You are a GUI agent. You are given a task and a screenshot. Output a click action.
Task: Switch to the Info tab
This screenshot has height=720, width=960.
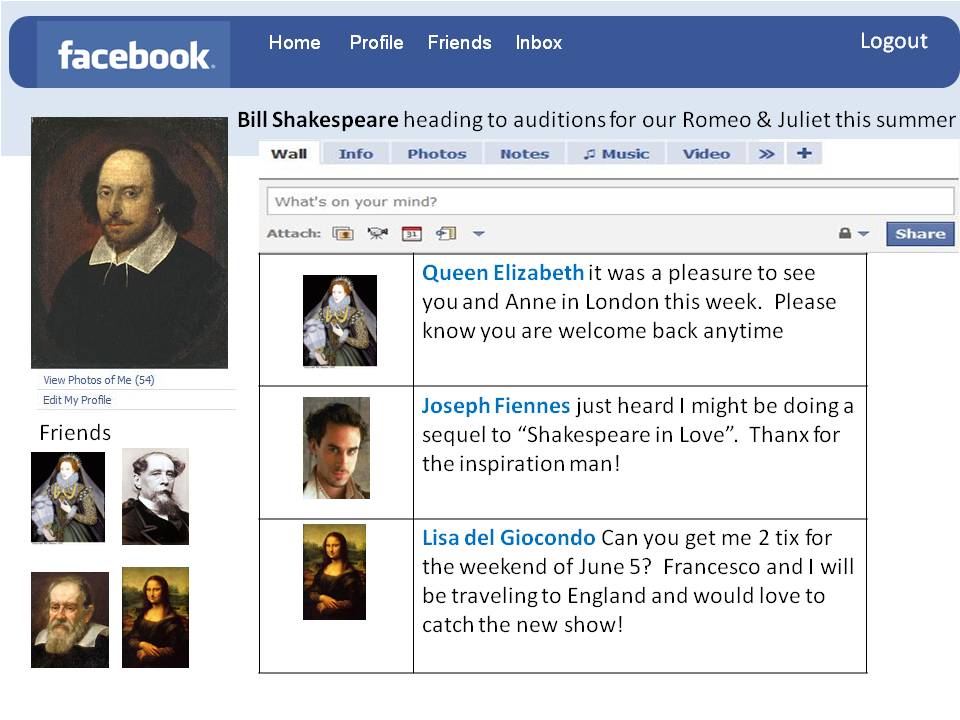click(356, 154)
